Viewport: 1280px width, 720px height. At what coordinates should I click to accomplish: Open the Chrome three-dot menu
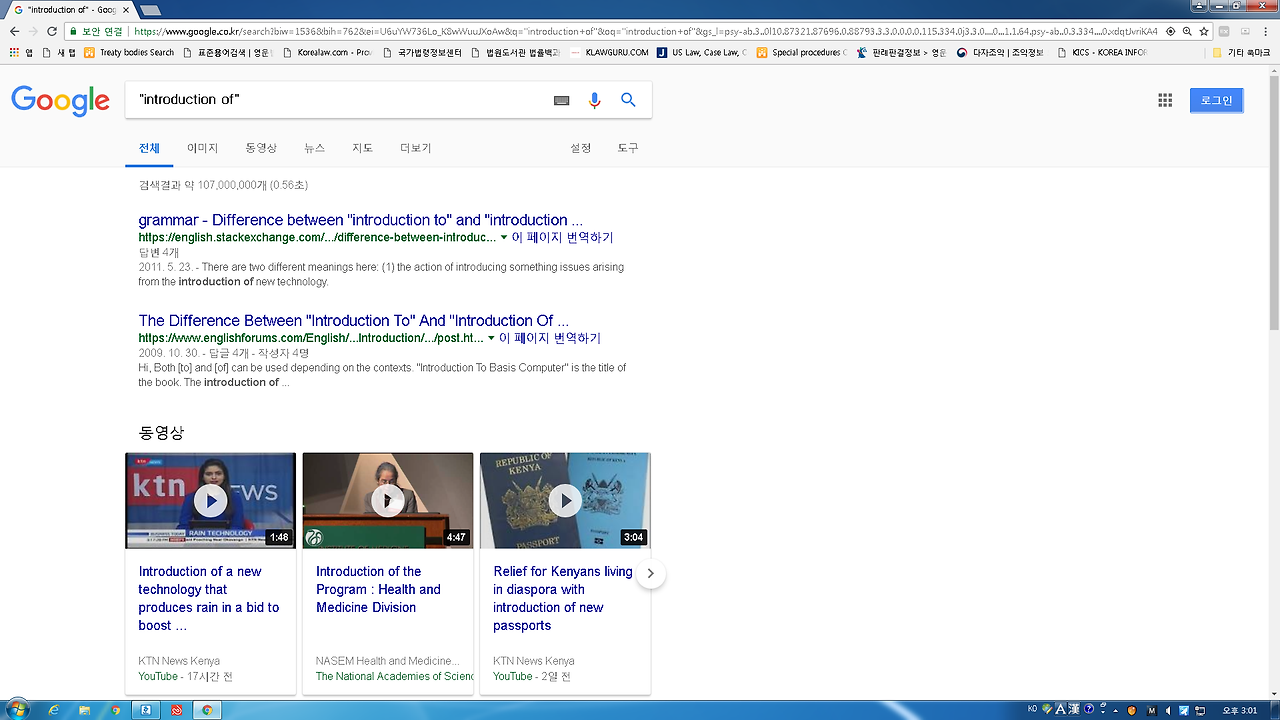pos(1267,31)
